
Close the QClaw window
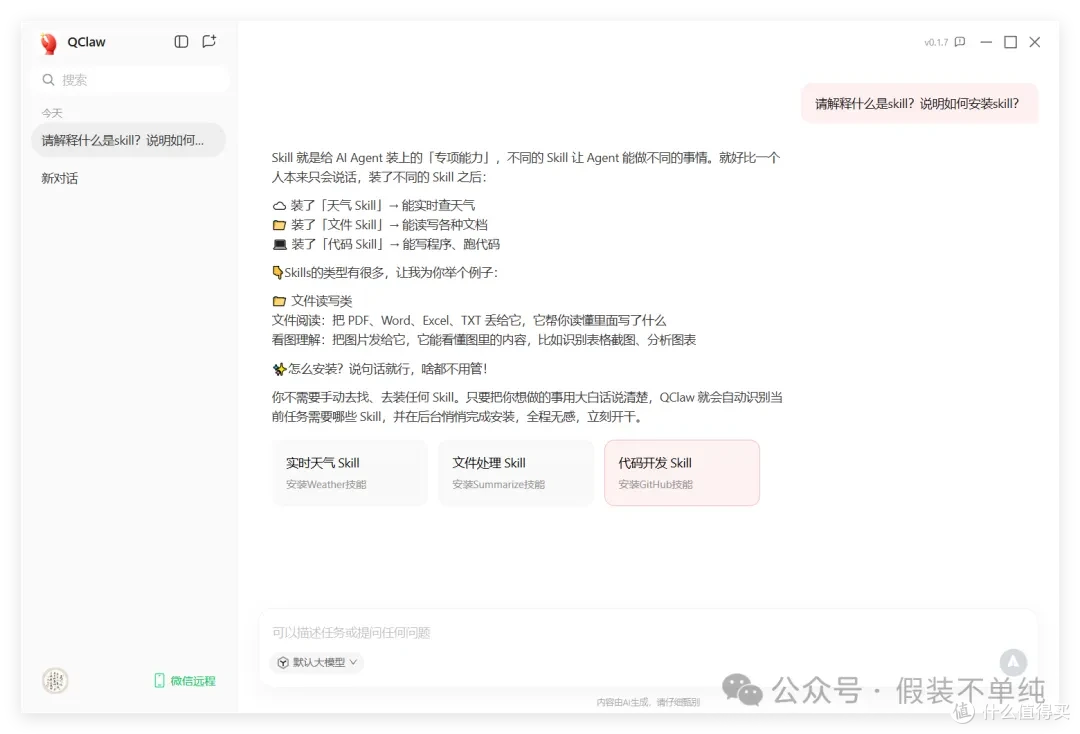[x=1035, y=42]
